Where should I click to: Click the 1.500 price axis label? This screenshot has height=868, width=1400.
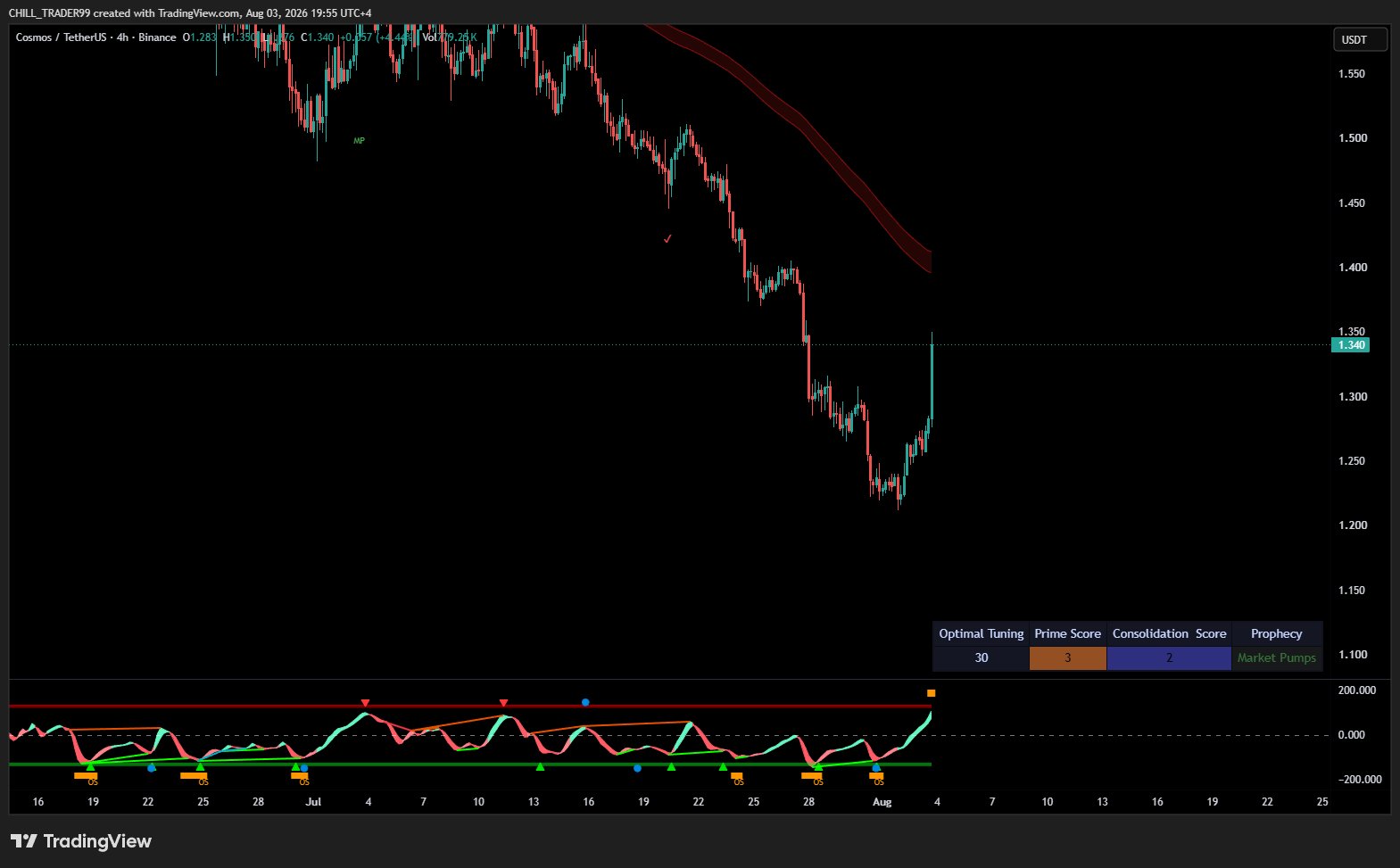[x=1351, y=138]
